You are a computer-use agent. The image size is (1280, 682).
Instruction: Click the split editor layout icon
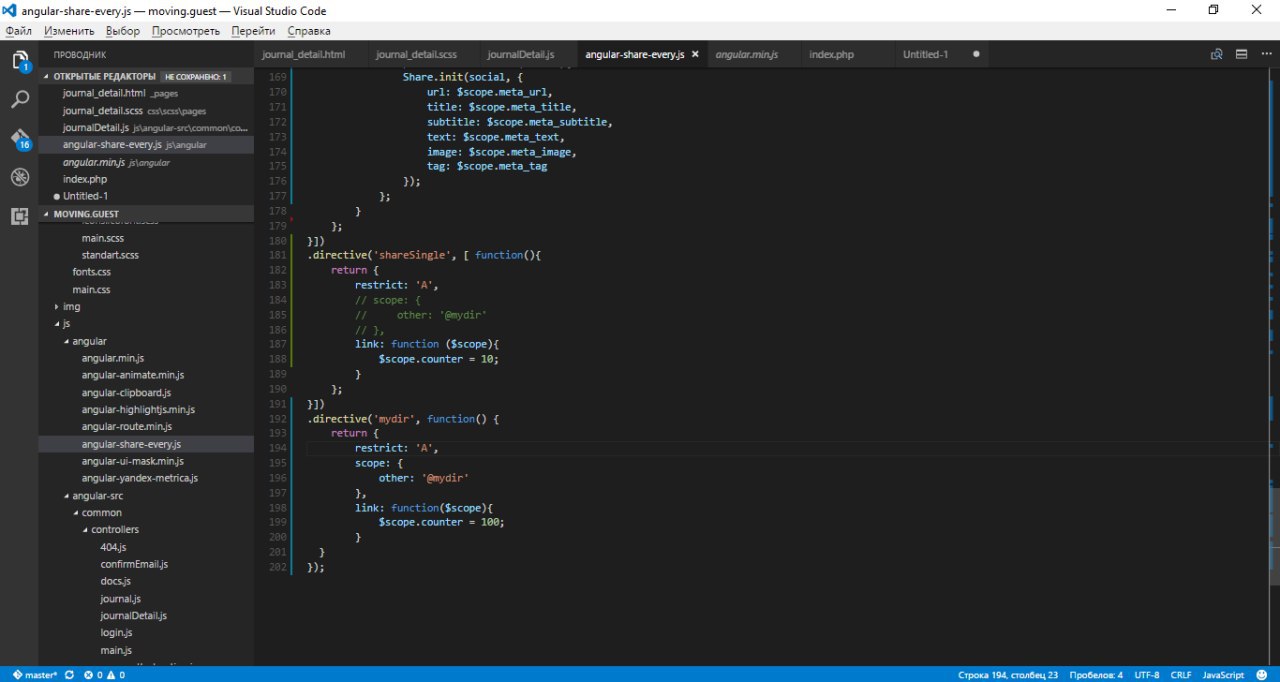coord(1241,54)
